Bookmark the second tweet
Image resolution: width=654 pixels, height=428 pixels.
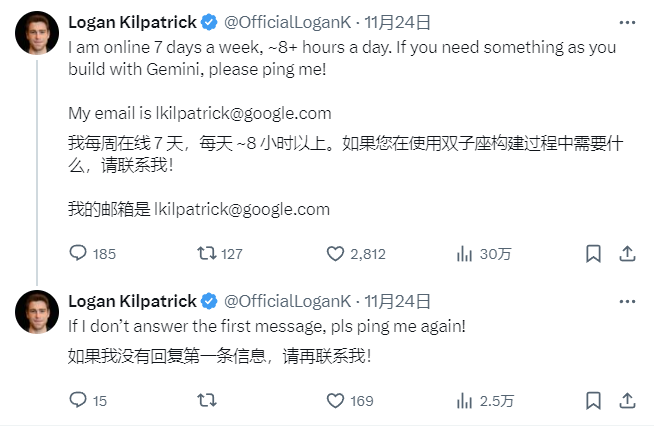(x=593, y=400)
